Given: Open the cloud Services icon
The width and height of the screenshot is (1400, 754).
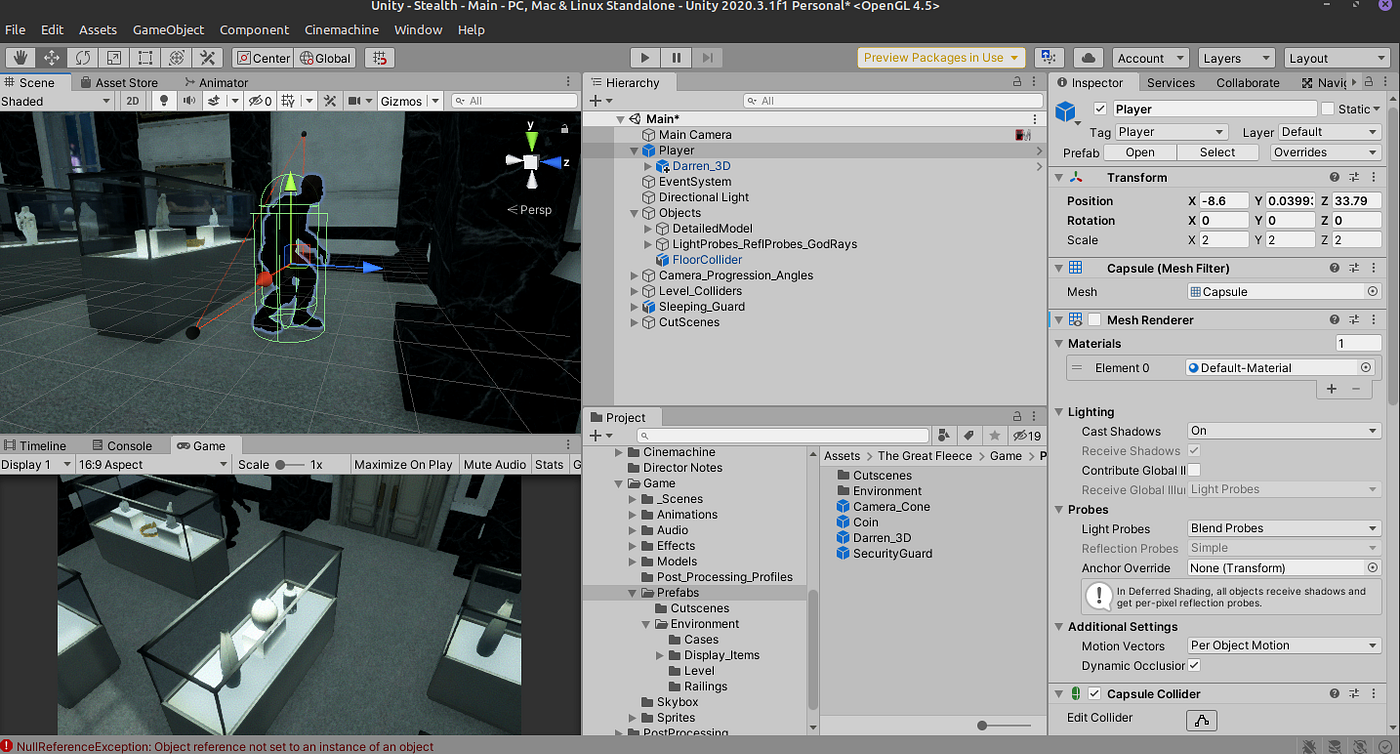Looking at the screenshot, I should 1089,58.
